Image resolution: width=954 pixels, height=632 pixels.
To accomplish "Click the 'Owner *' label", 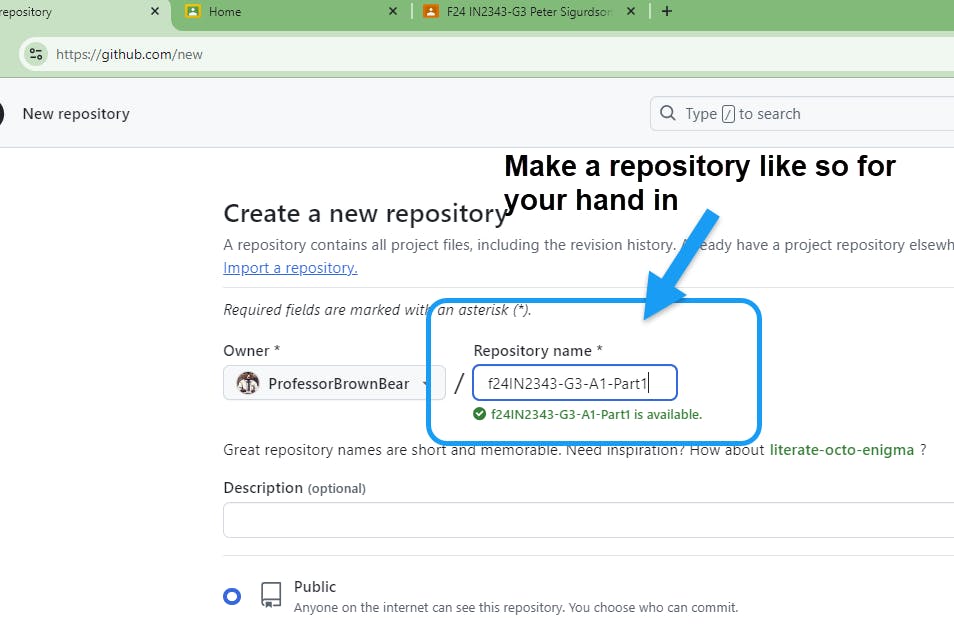I will tap(251, 351).
